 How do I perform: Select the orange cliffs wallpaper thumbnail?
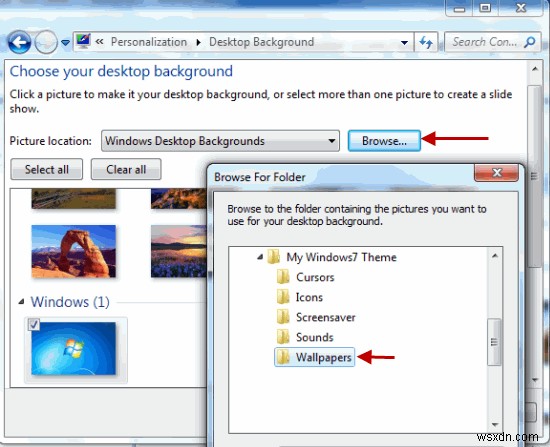tap(179, 199)
